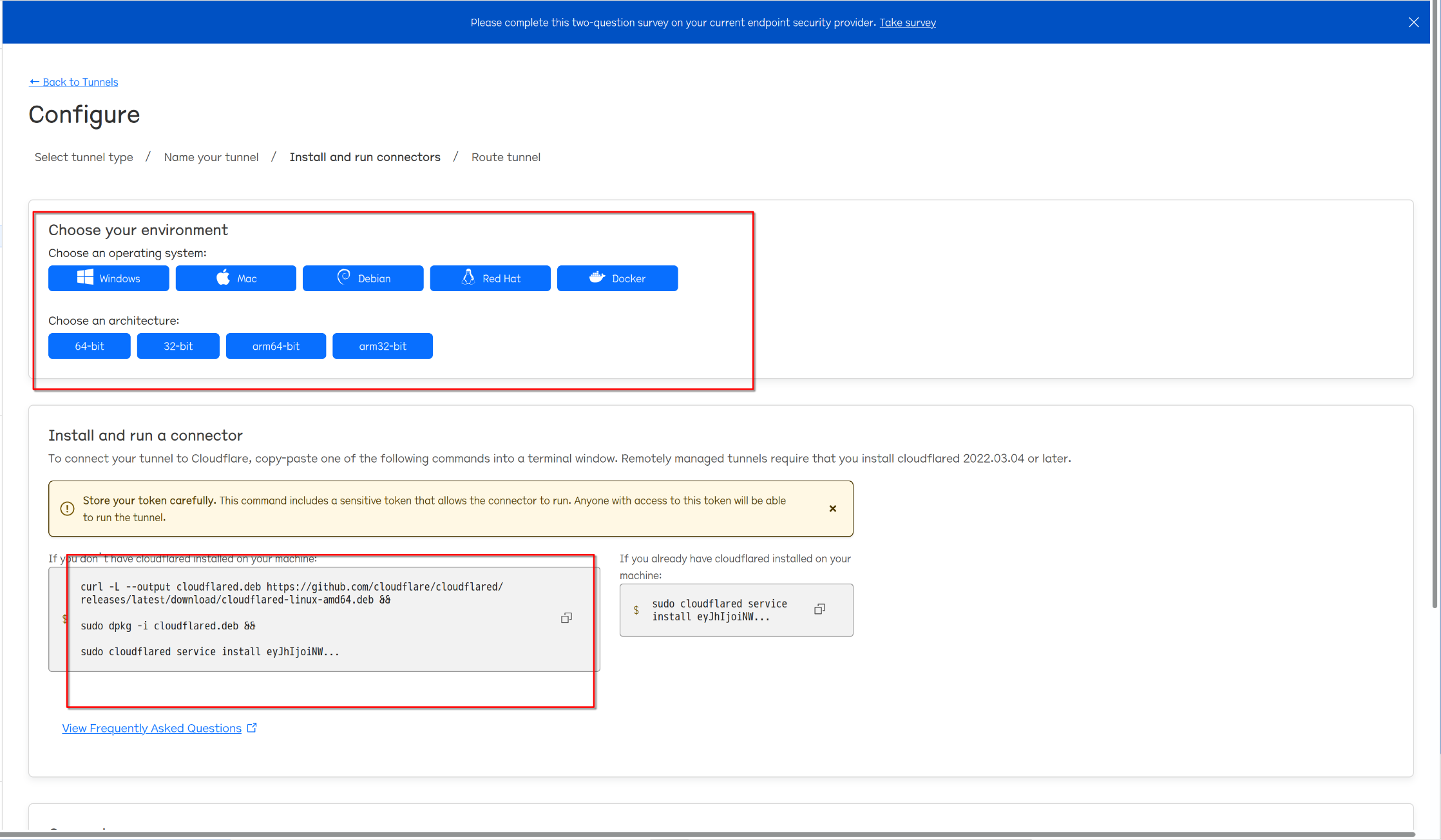Image resolution: width=1441 pixels, height=840 pixels.
Task: Click the 'Install and run a connector' heading
Action: tap(146, 435)
